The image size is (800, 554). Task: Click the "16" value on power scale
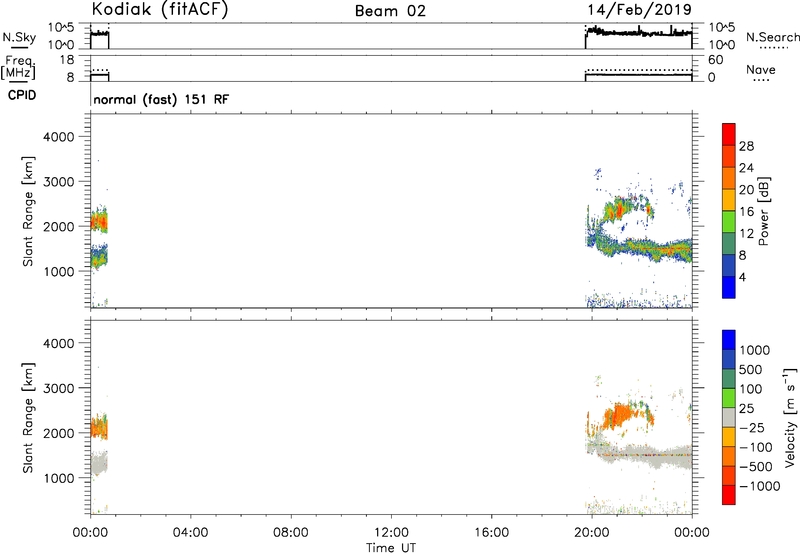pyautogui.click(x=746, y=212)
